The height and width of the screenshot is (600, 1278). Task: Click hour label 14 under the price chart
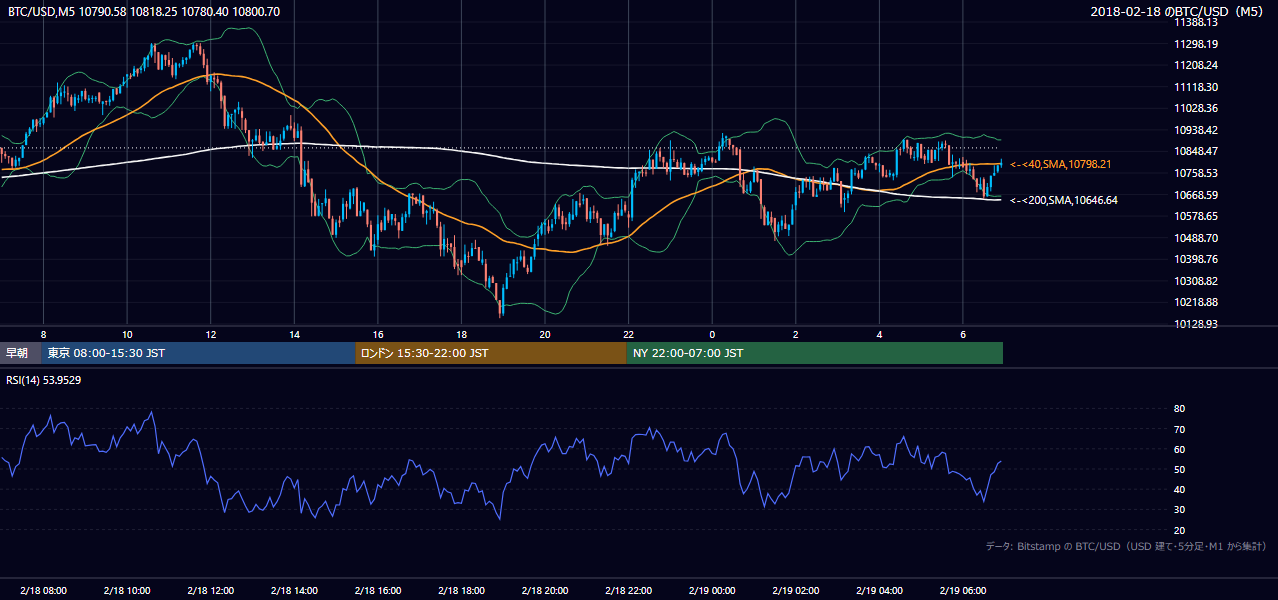(x=294, y=334)
